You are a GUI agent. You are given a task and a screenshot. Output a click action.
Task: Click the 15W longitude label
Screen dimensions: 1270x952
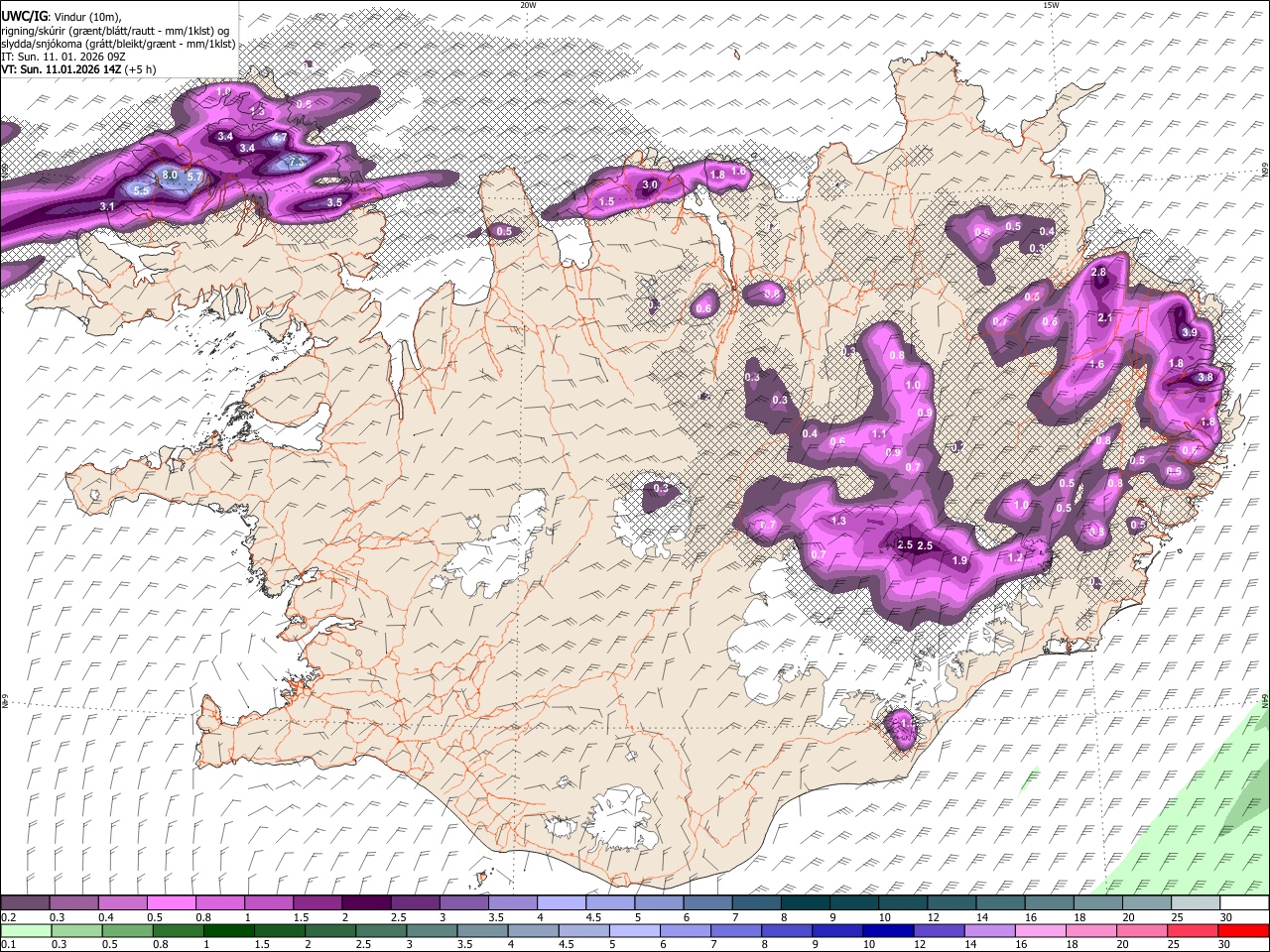click(1051, 5)
